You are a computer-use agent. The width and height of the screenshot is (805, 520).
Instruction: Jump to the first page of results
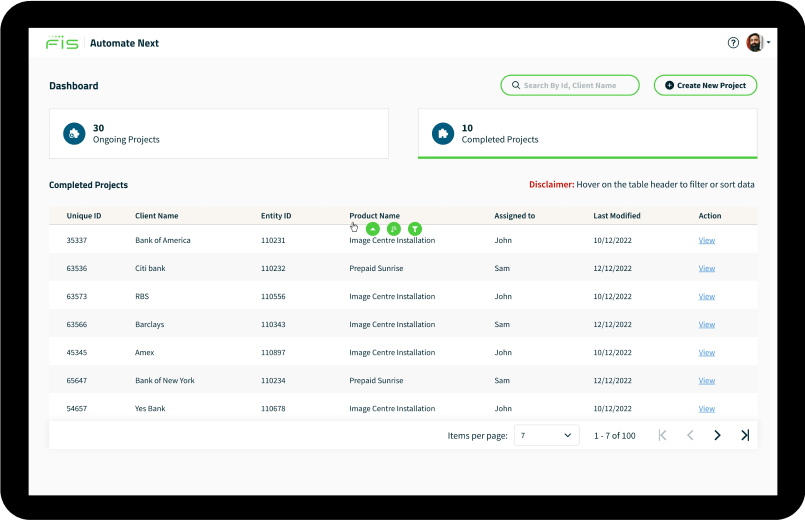tap(662, 435)
